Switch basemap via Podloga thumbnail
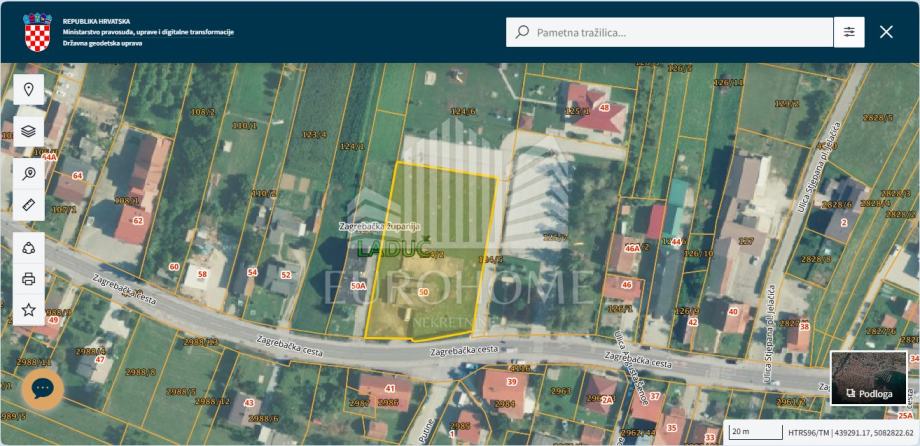Image resolution: width=920 pixels, height=446 pixels. pyautogui.click(x=869, y=379)
